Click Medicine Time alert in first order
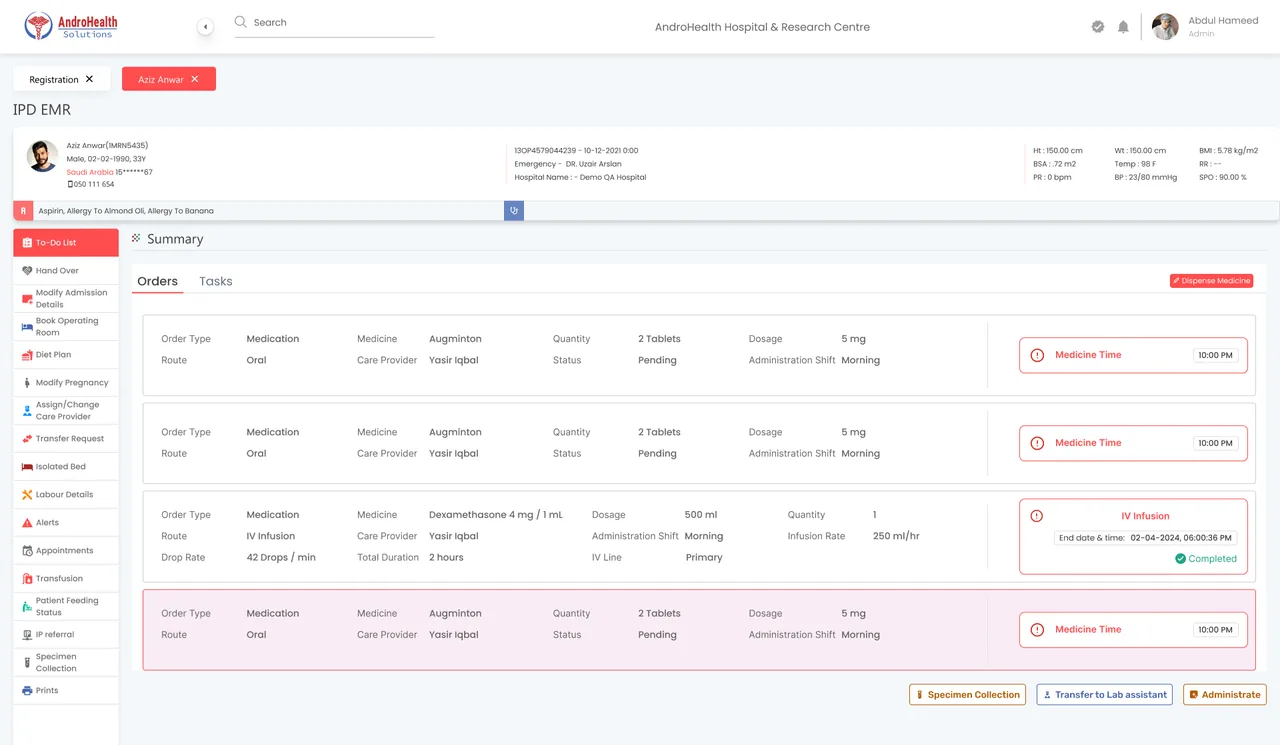1280x745 pixels. (x=1133, y=355)
